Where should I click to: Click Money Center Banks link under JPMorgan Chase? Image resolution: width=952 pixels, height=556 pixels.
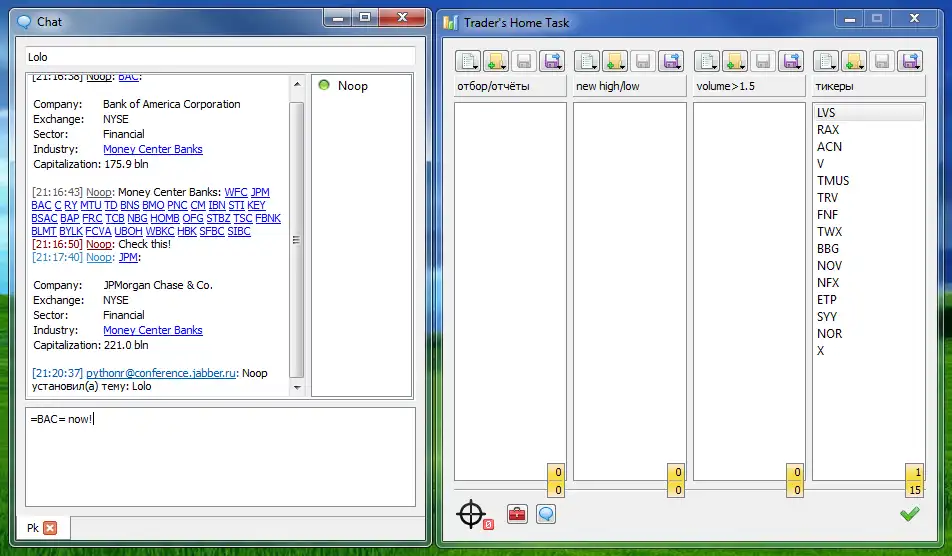tap(153, 330)
